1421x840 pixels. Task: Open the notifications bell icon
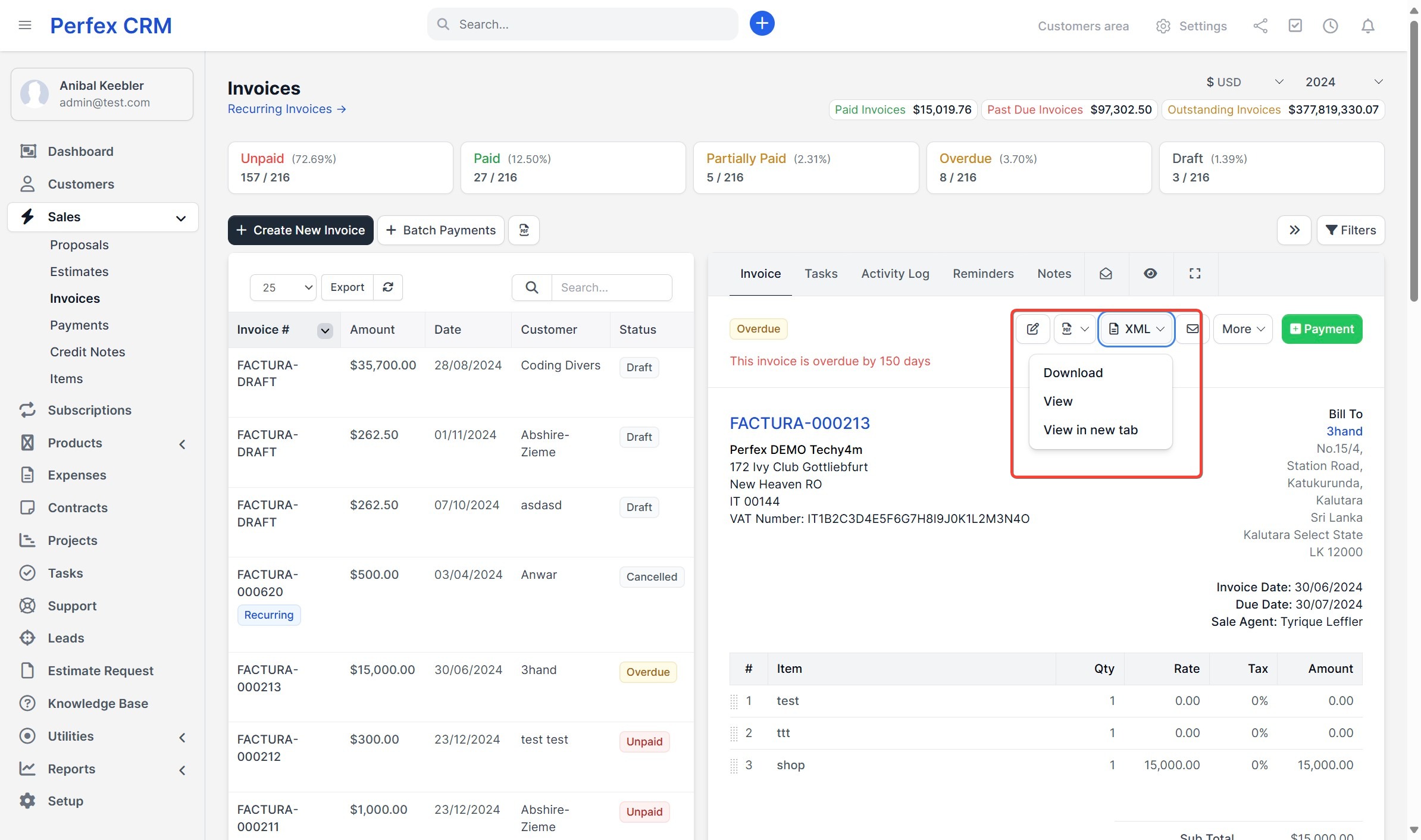pos(1368,26)
